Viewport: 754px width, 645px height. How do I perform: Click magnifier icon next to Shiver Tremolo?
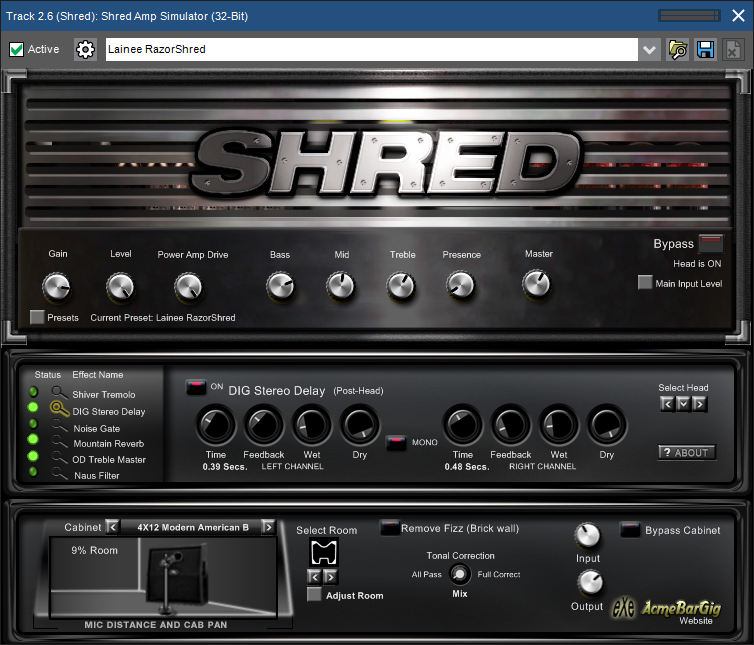click(60, 393)
